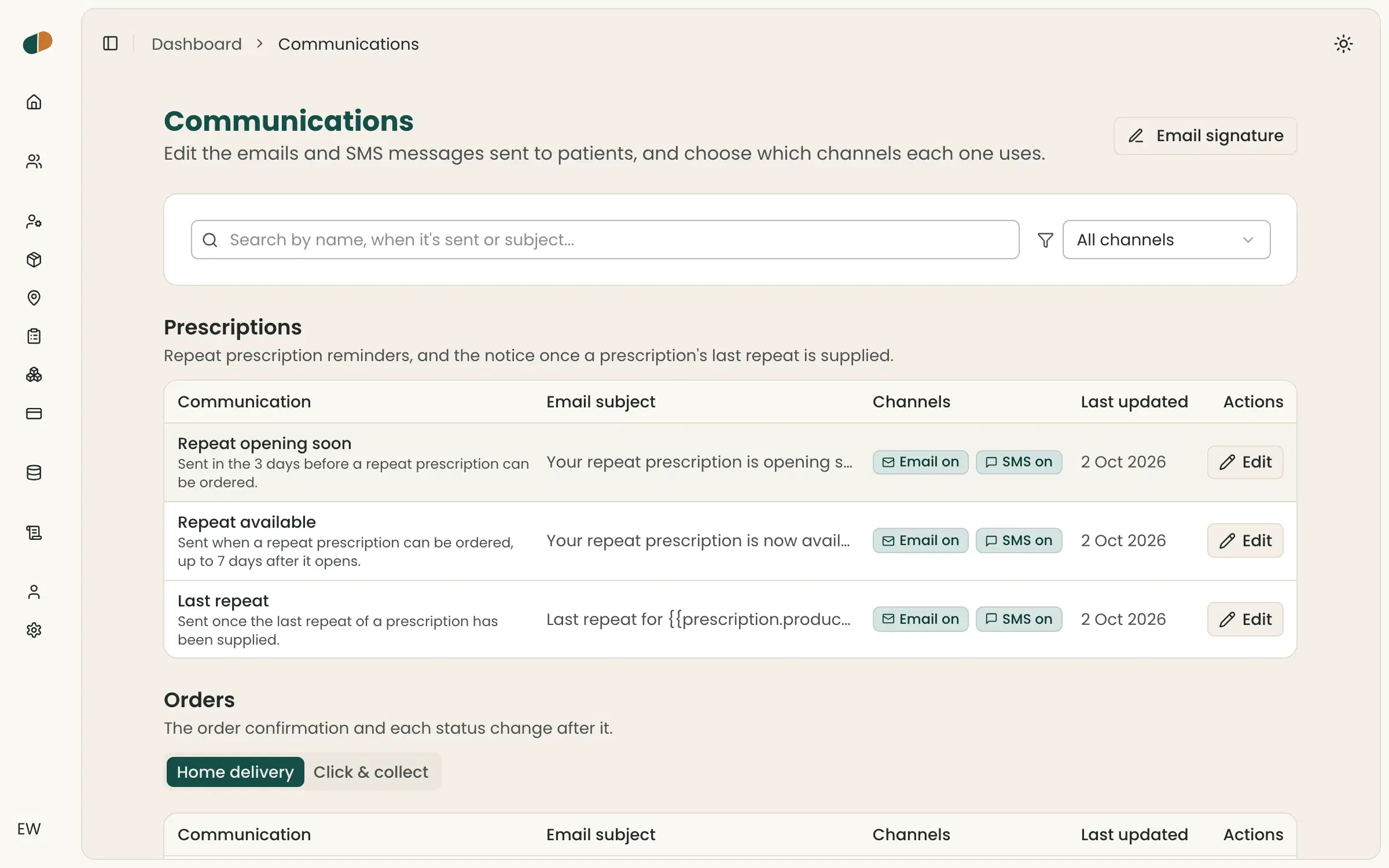The height and width of the screenshot is (868, 1389).
Task: Click the pill-shaped app logo
Action: click(x=38, y=43)
